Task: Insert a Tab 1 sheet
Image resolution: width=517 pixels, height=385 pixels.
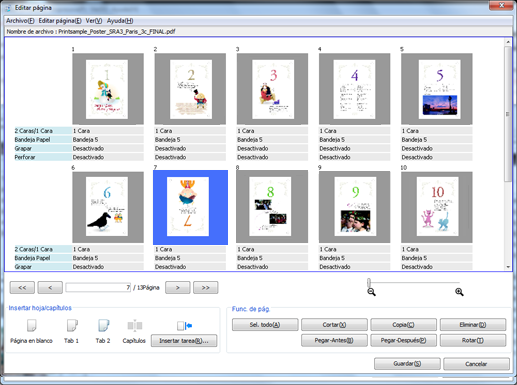Action: click(72, 325)
